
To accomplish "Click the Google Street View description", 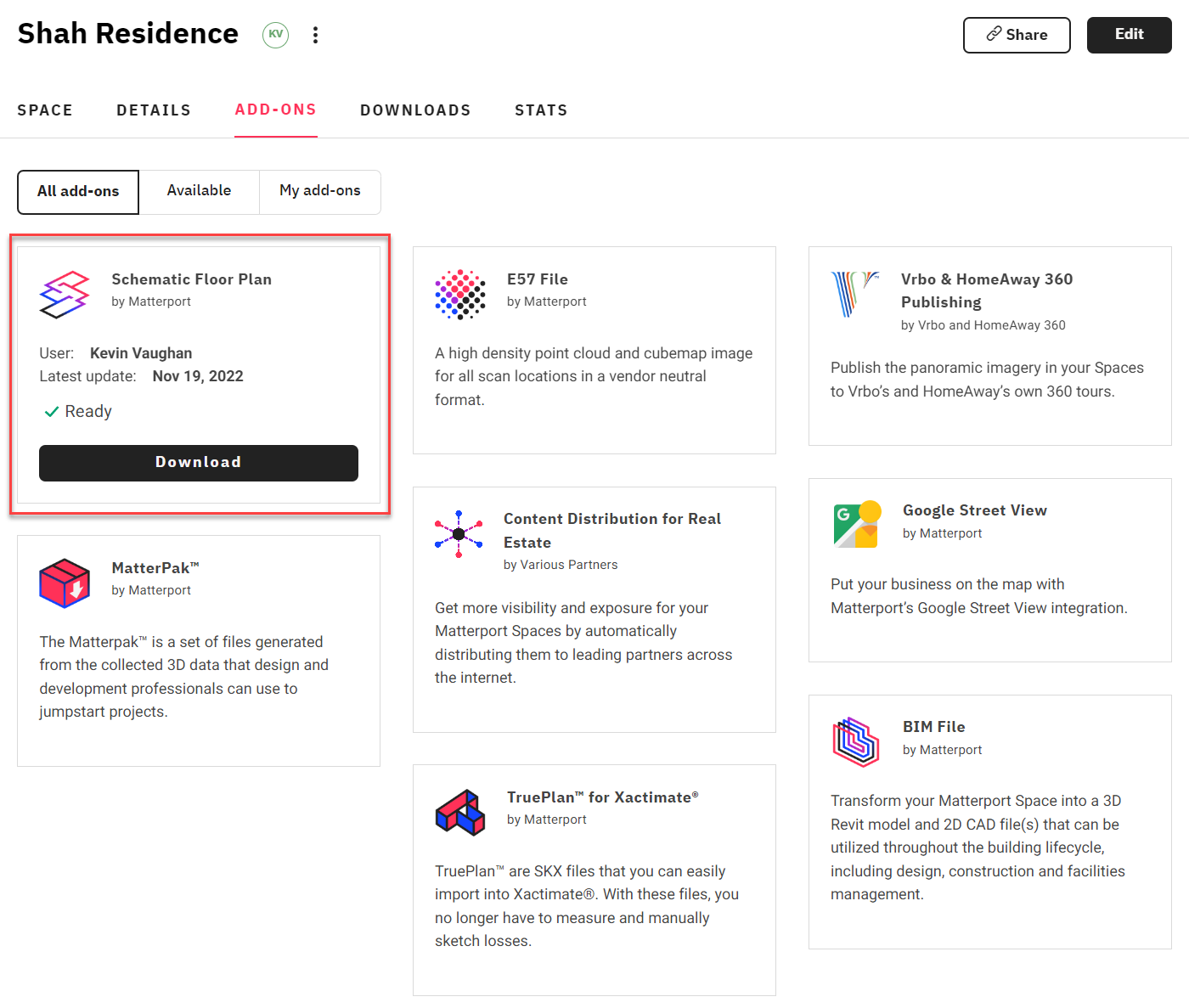I will 979,596.
